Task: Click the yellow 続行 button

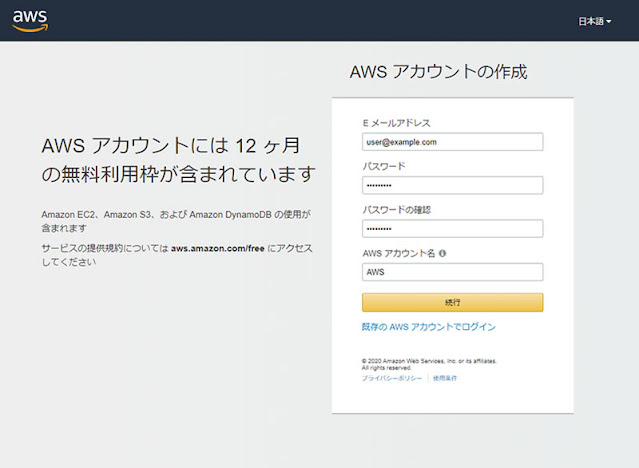Action: [x=452, y=302]
